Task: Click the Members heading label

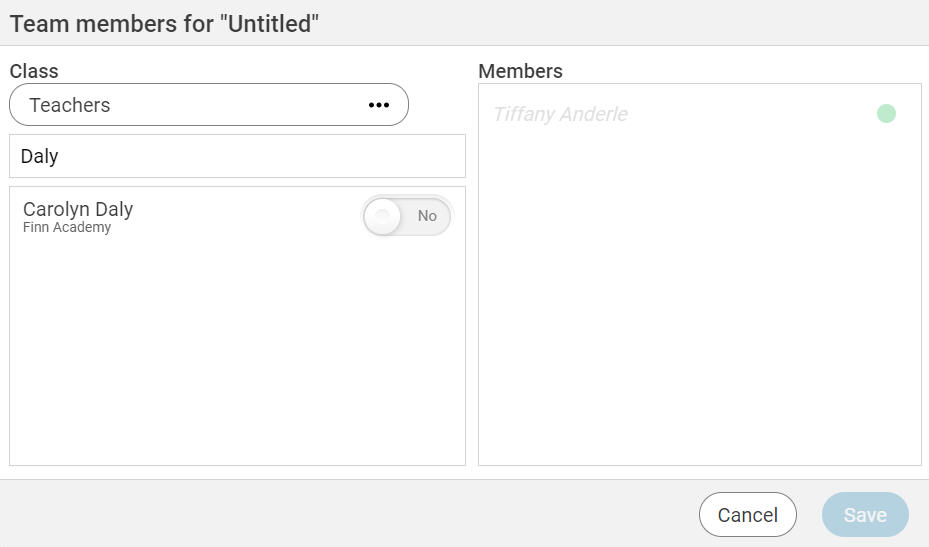Action: (520, 71)
